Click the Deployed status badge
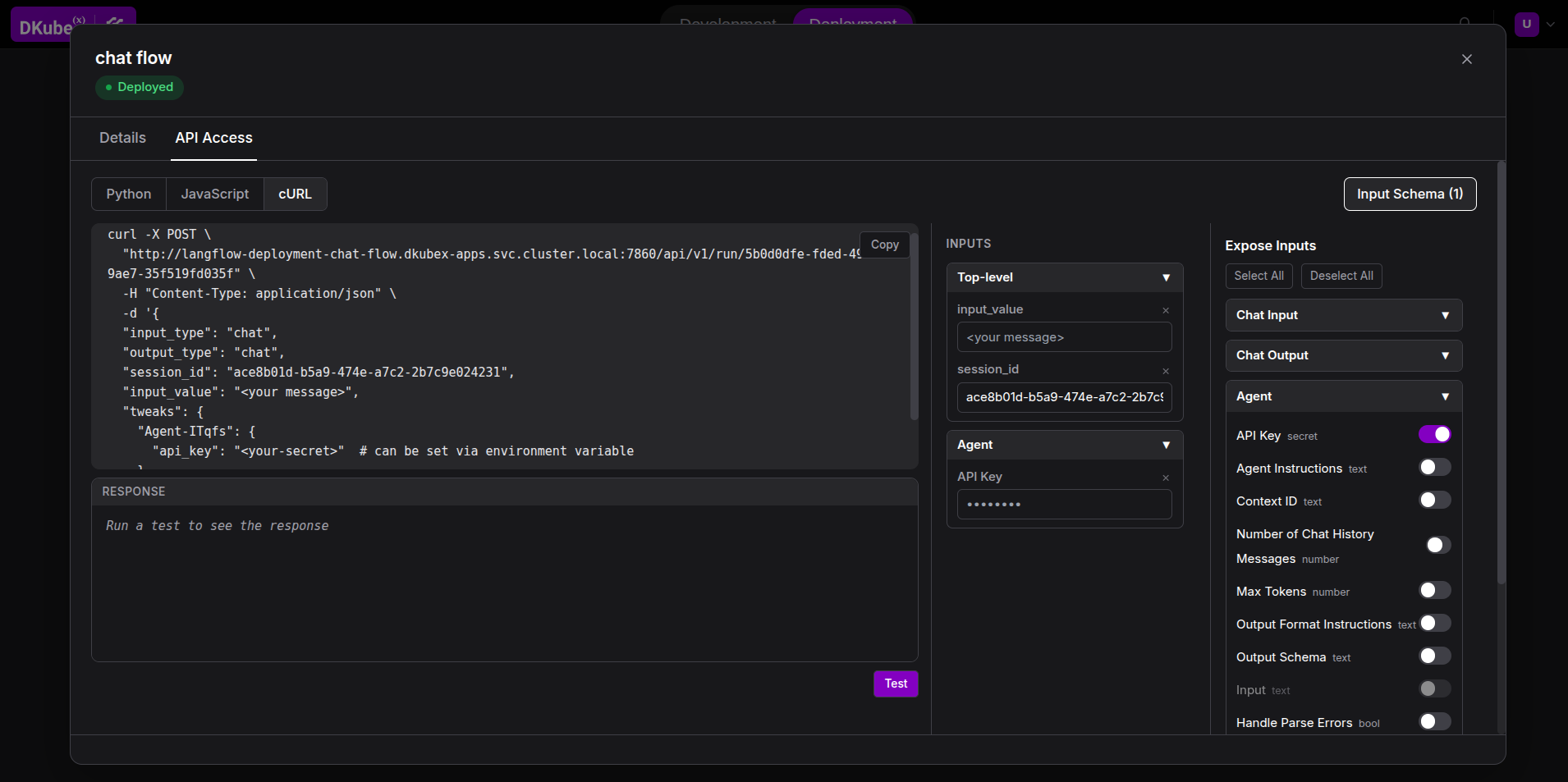Image resolution: width=1568 pixels, height=782 pixels. [x=139, y=87]
